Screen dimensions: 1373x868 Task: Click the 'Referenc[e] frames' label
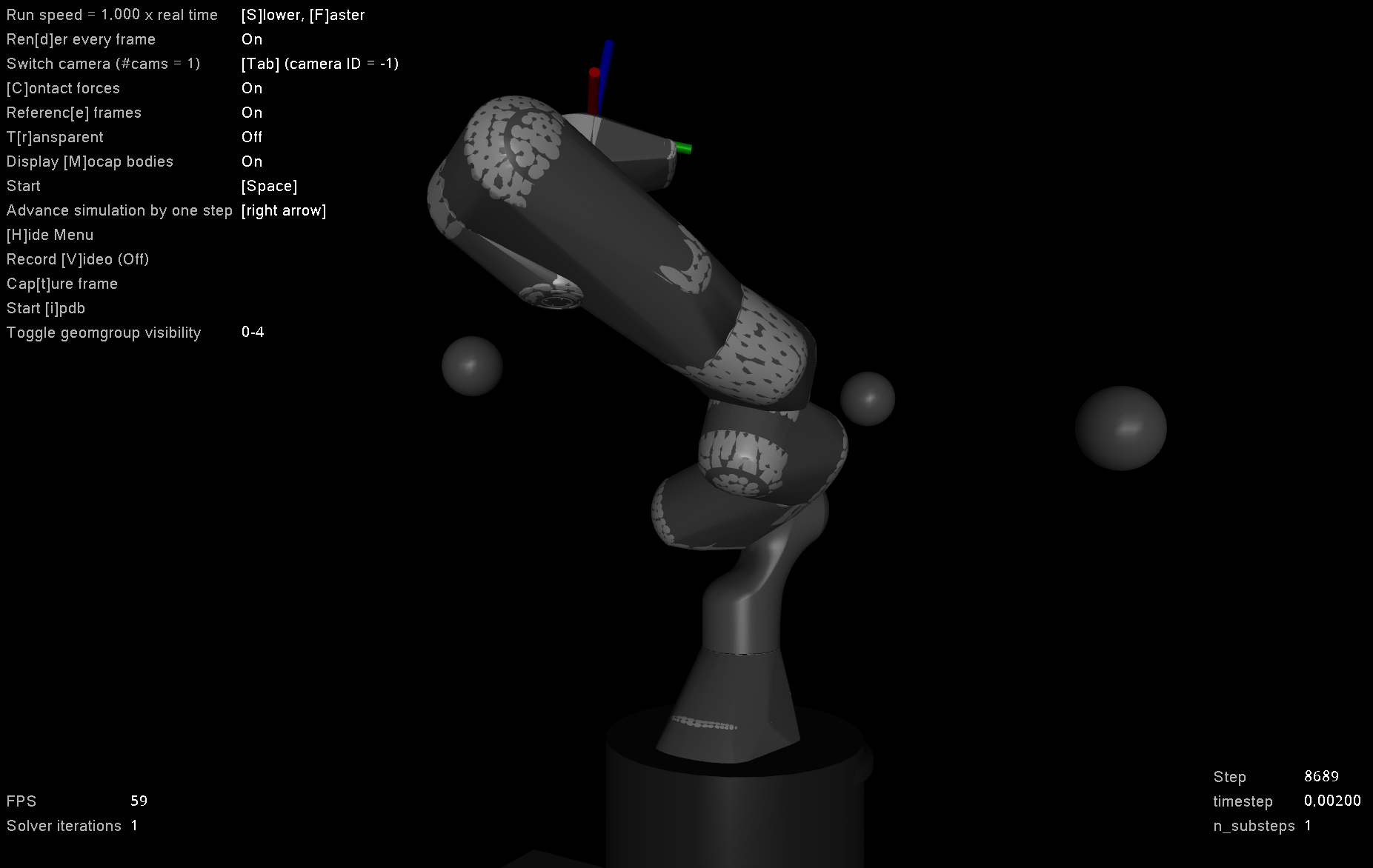pyautogui.click(x=73, y=113)
